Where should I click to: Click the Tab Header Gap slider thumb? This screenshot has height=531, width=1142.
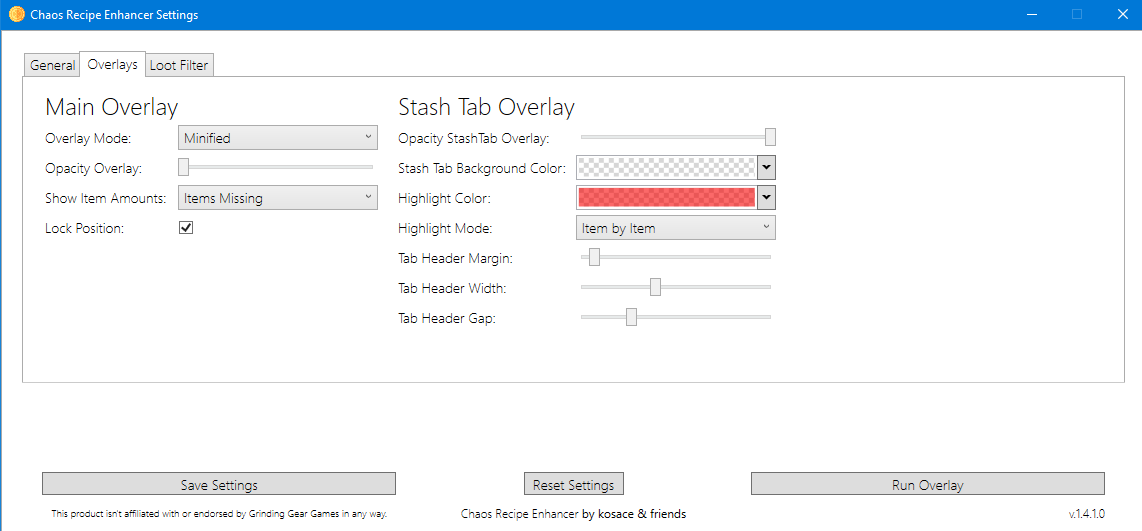click(631, 317)
